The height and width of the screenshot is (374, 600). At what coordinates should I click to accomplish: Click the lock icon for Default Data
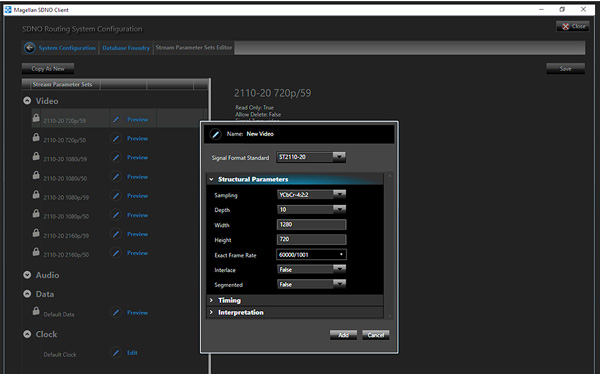pos(36,311)
